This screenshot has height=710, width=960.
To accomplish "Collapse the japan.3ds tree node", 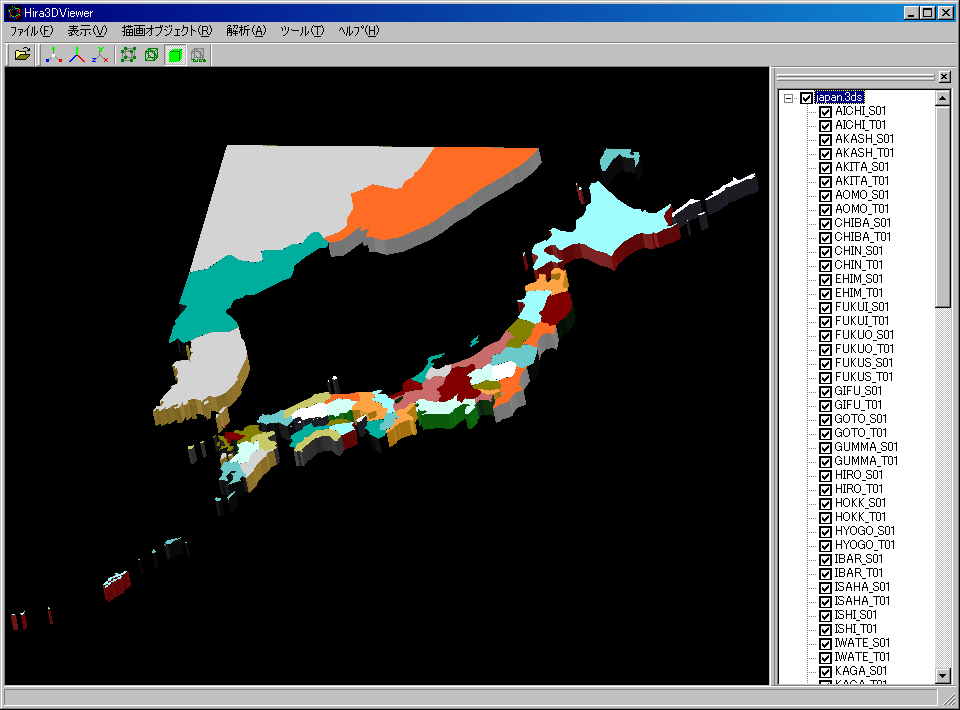I will click(x=789, y=98).
